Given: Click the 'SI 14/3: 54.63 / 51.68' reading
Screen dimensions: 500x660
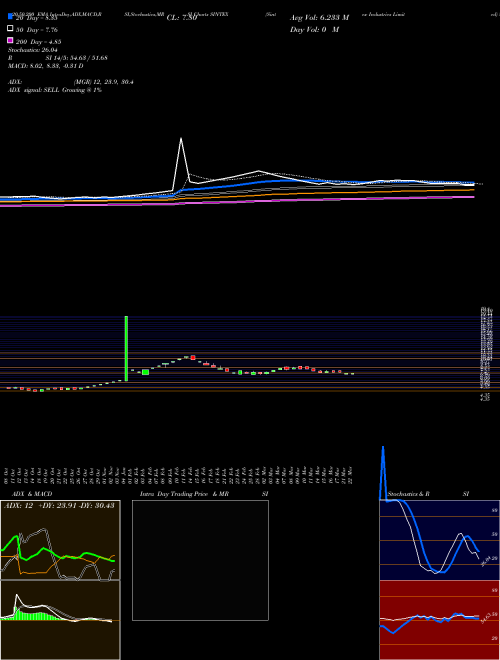Looking at the screenshot, I should pos(77,58).
